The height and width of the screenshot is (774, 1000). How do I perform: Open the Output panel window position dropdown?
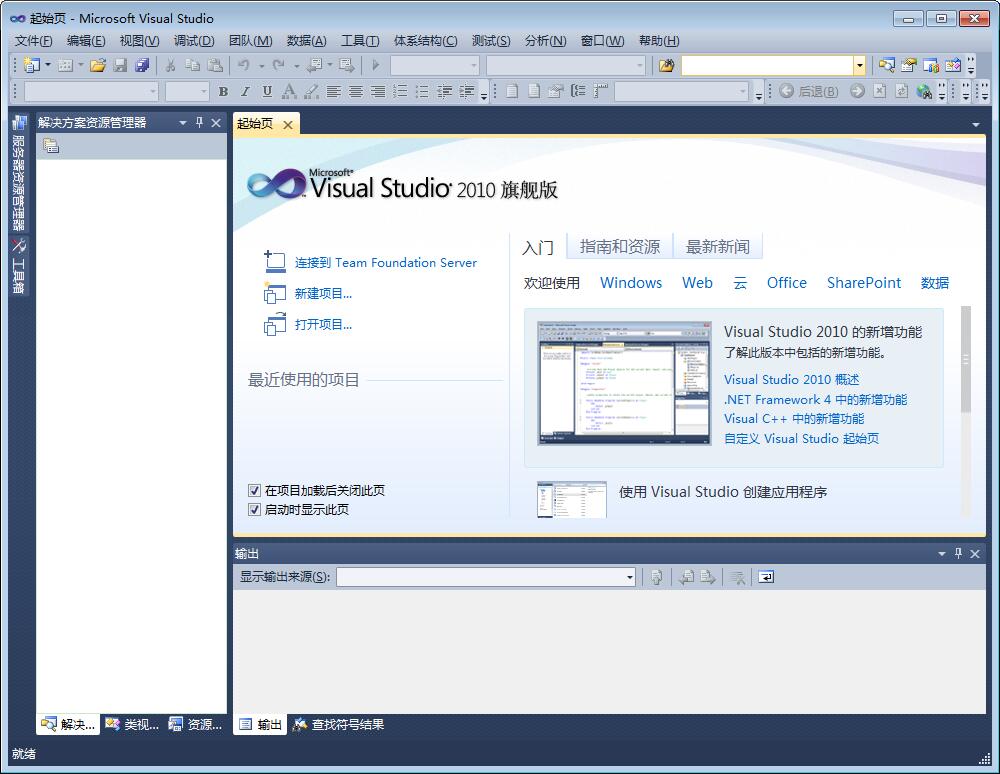(941, 553)
